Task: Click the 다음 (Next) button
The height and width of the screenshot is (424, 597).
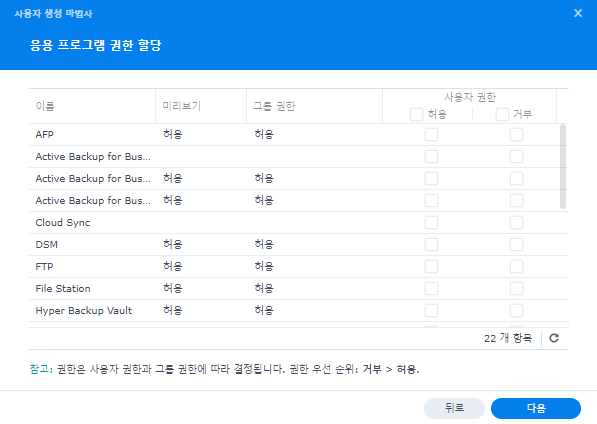Action: coord(536,408)
